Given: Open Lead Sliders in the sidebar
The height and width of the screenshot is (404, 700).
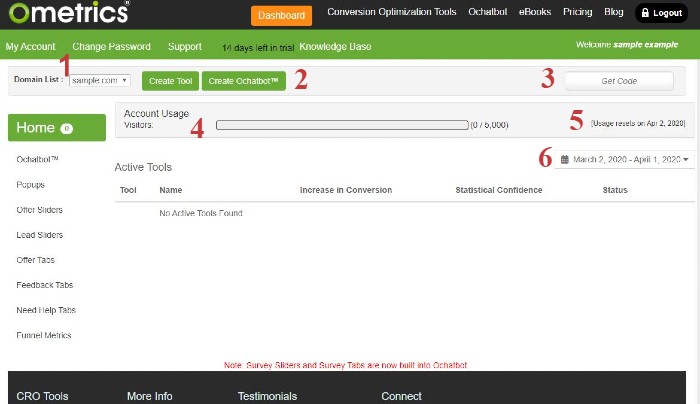Looking at the screenshot, I should pyautogui.click(x=40, y=235).
